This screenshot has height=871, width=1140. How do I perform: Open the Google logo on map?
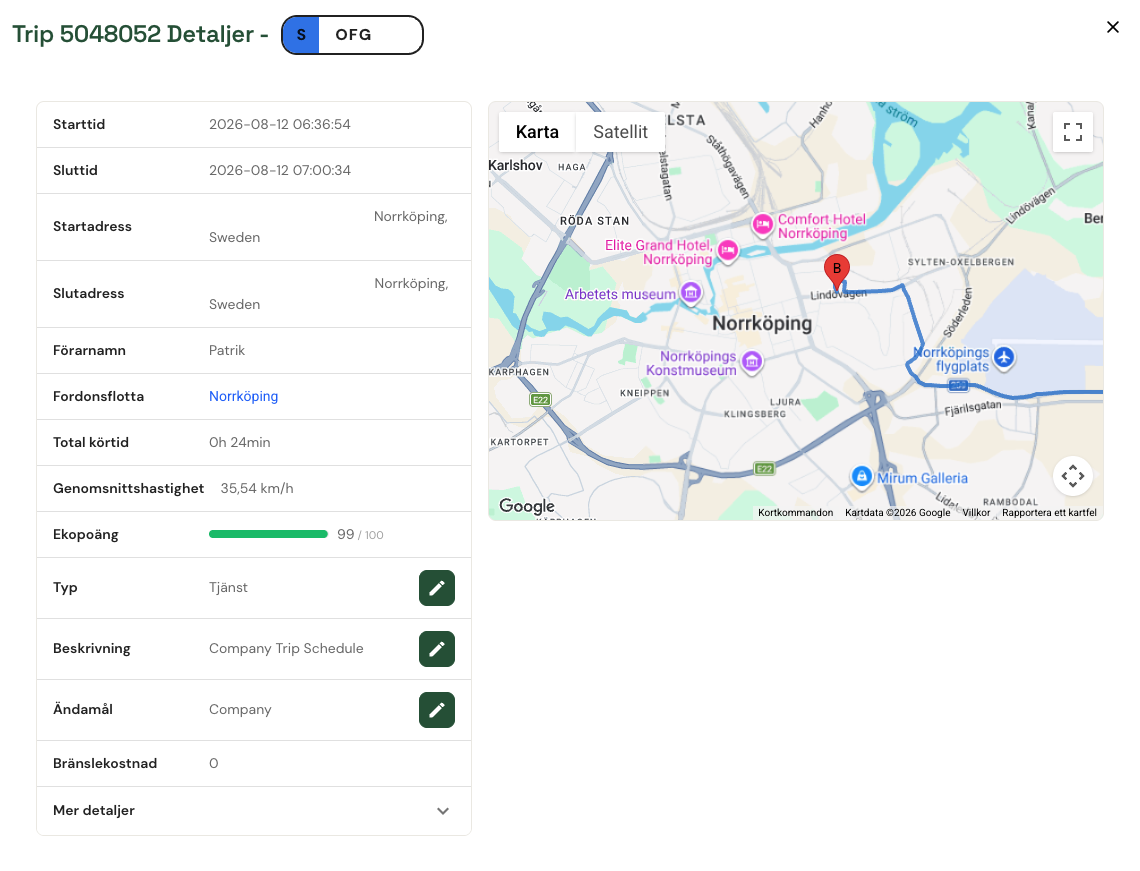(x=527, y=506)
